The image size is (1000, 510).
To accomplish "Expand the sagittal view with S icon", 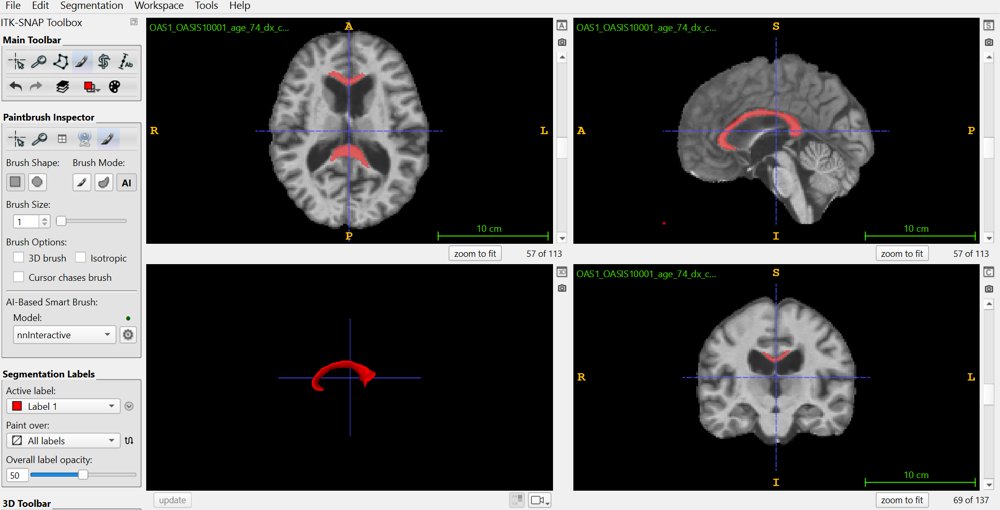I will coord(989,26).
